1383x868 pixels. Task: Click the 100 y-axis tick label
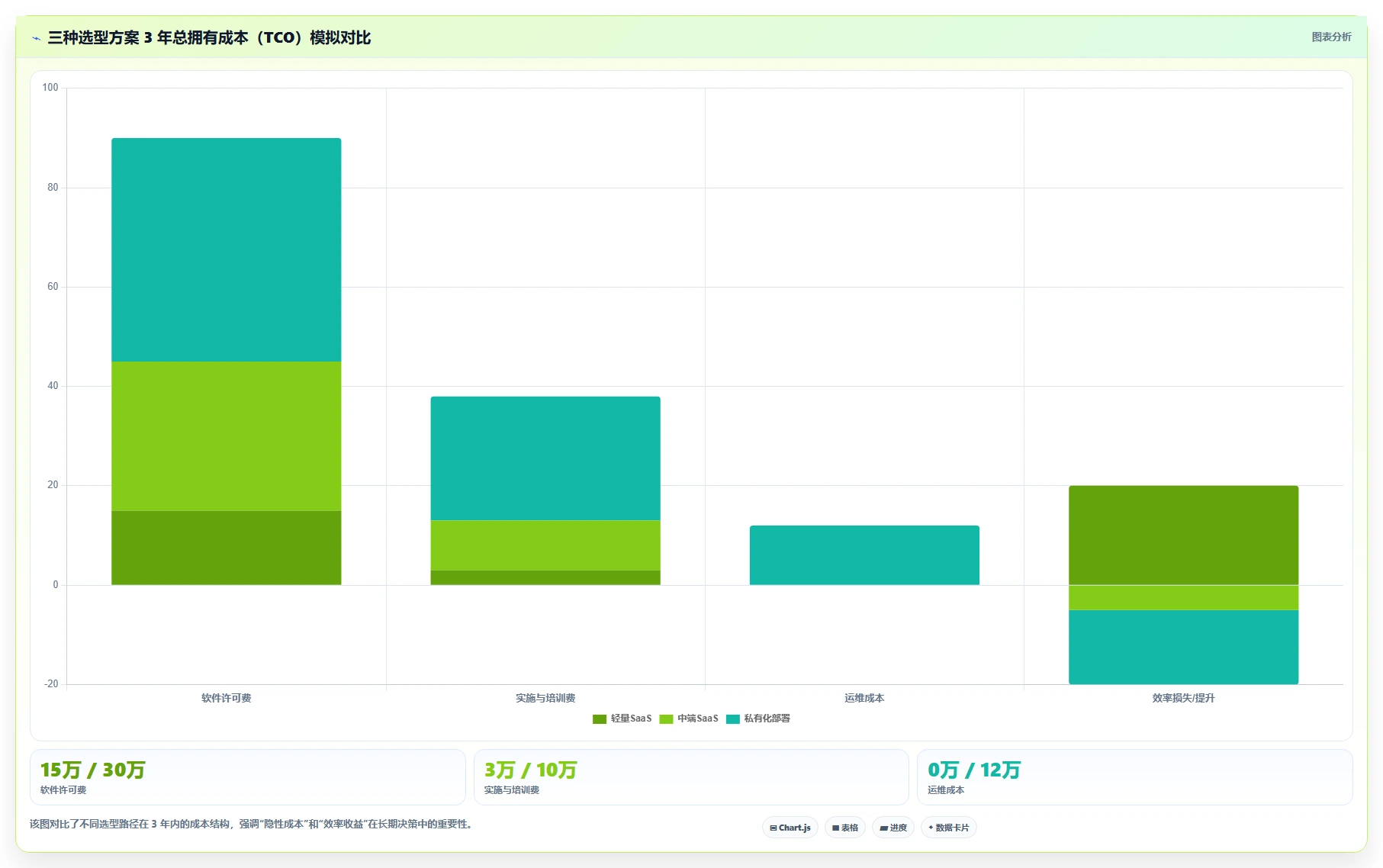pyautogui.click(x=50, y=88)
